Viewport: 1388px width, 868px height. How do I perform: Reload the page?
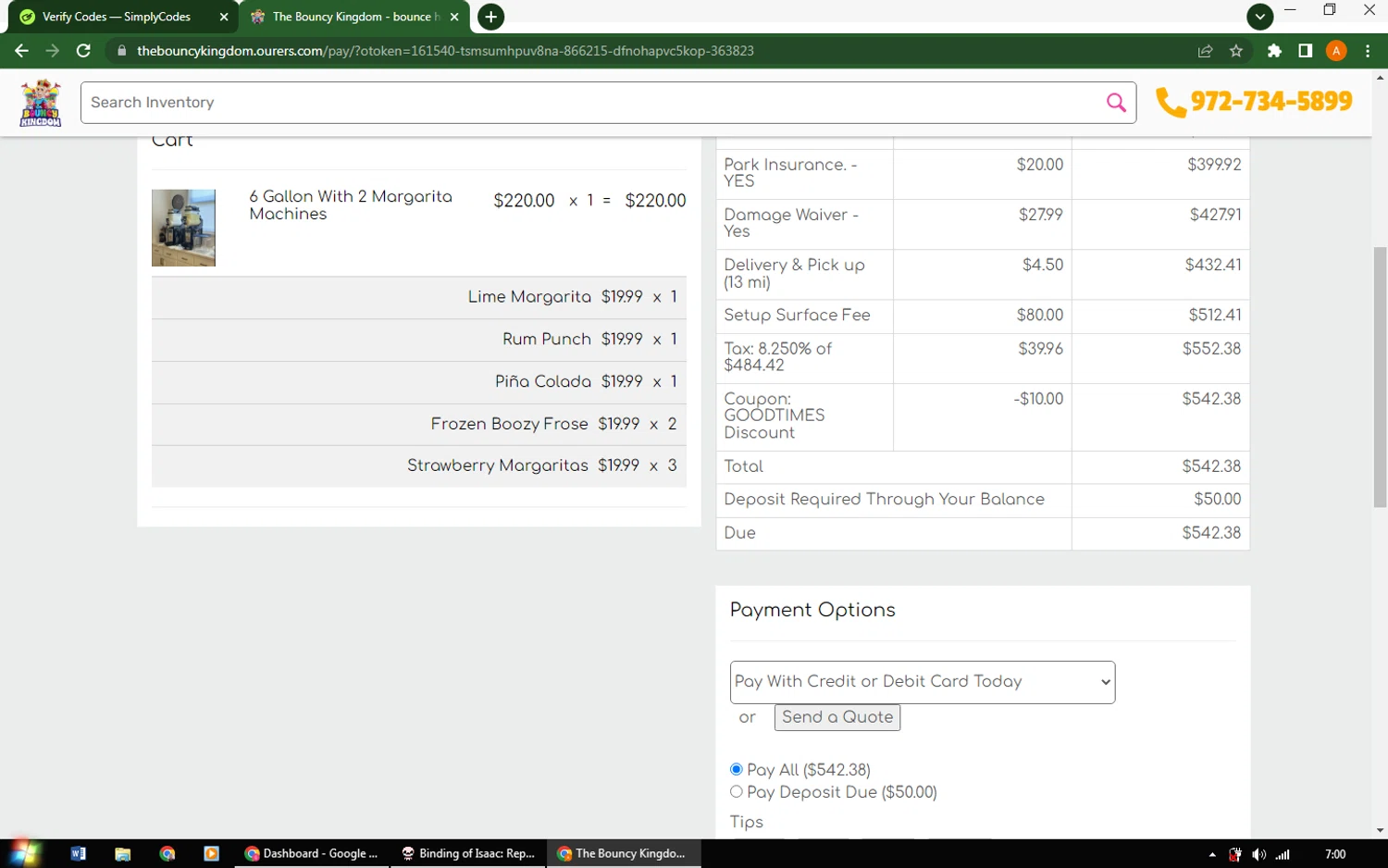pos(83,51)
